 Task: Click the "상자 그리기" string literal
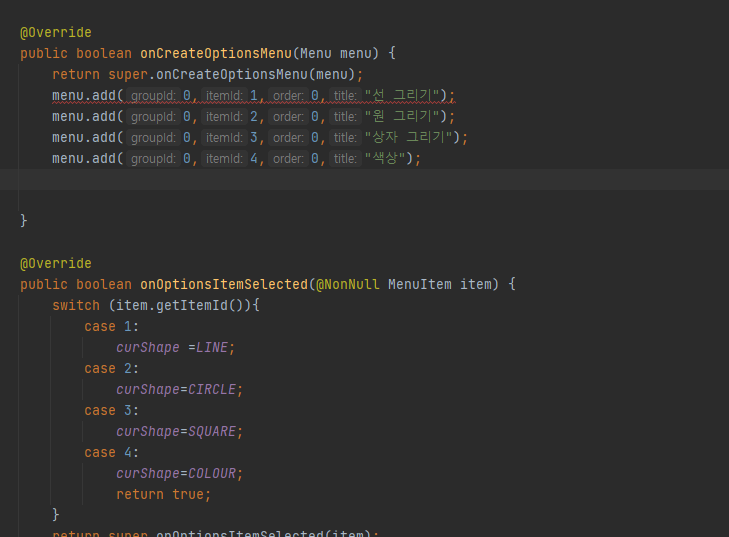pyautogui.click(x=409, y=138)
